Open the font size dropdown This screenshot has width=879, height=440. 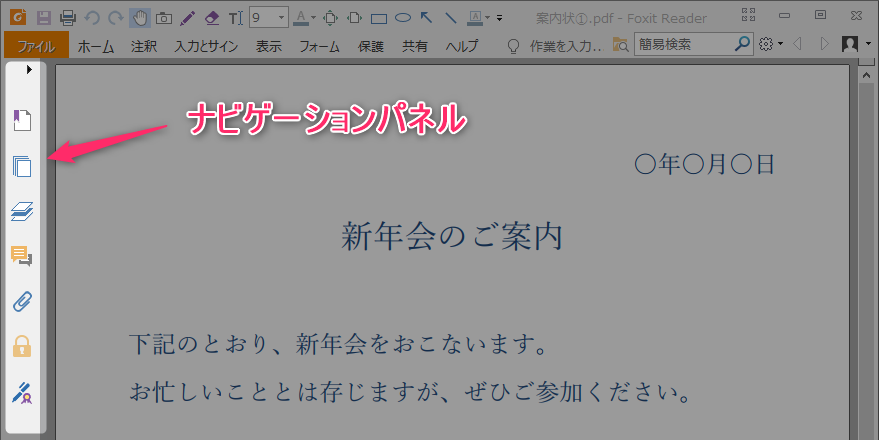point(281,17)
